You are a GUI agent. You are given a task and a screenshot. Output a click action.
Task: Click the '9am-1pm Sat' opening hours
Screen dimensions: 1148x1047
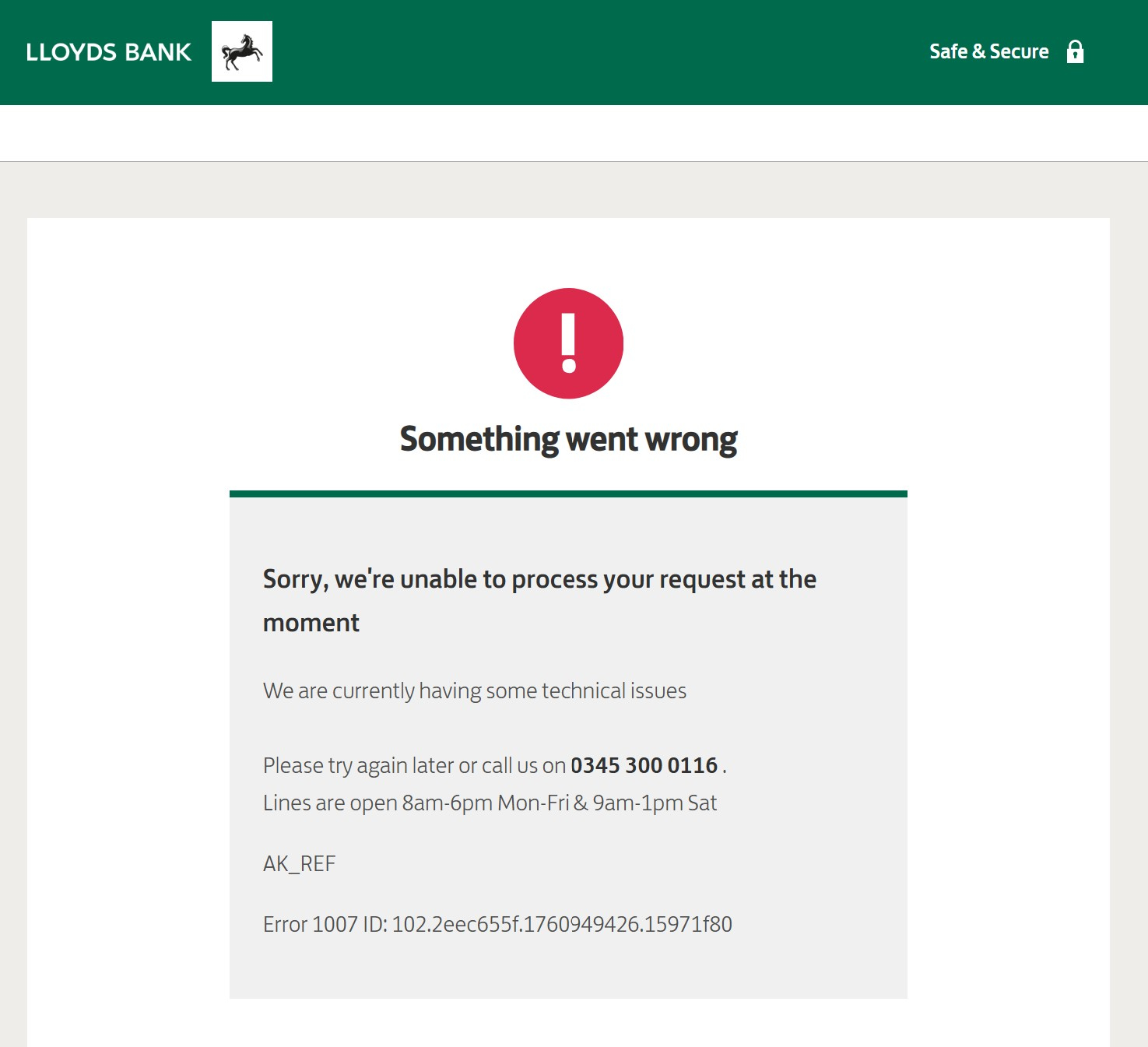click(655, 803)
